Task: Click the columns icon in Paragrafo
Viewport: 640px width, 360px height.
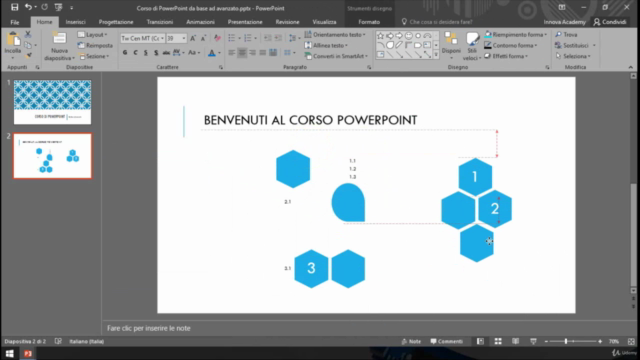Action: pos(287,53)
